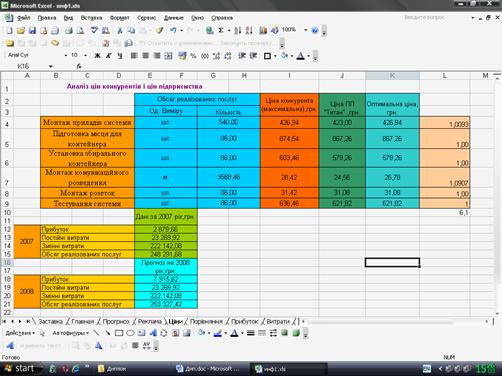Toggle bold formatting button
502x376 pixels.
[x=97, y=56]
